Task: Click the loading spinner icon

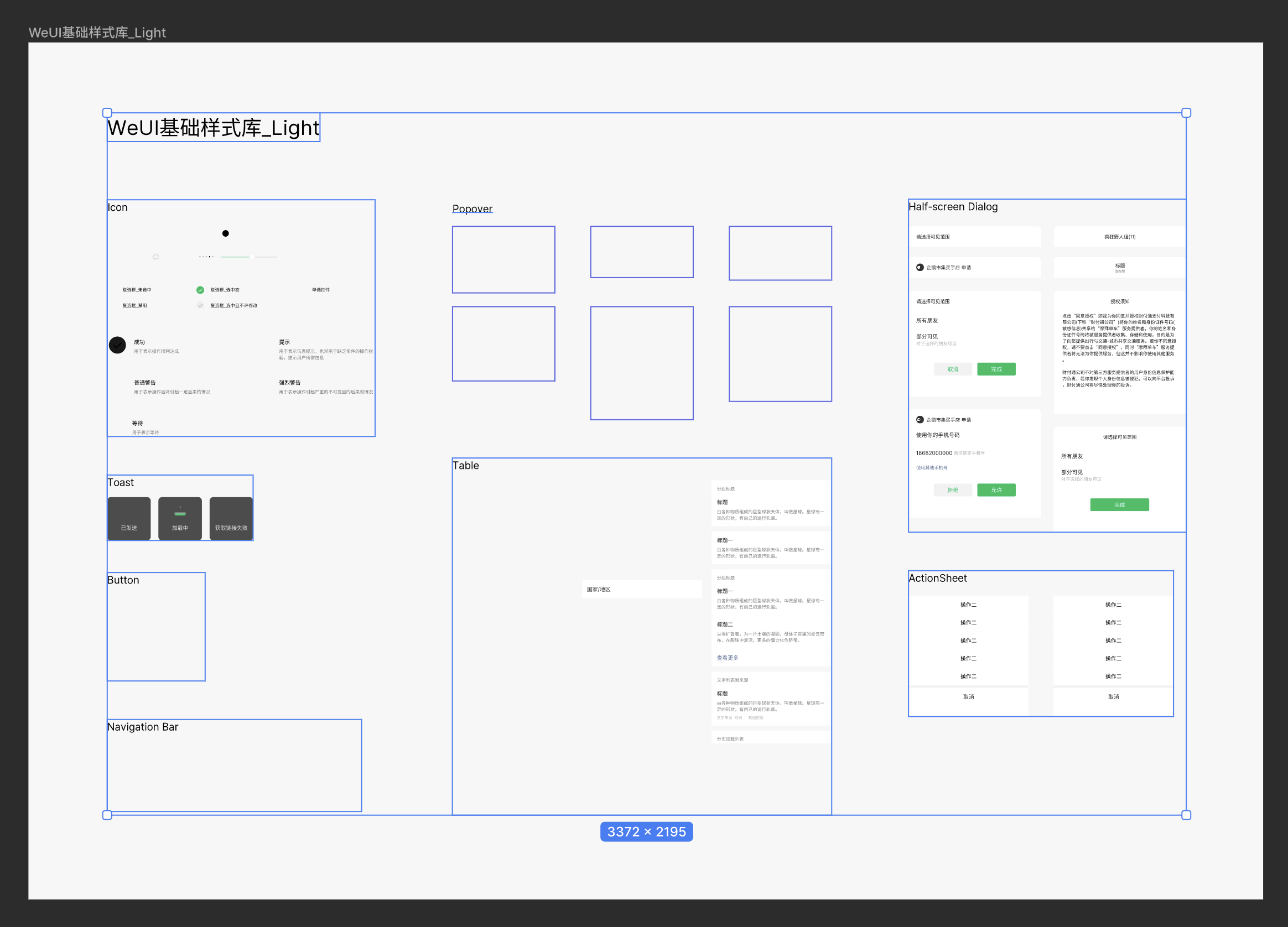Action: click(155, 257)
